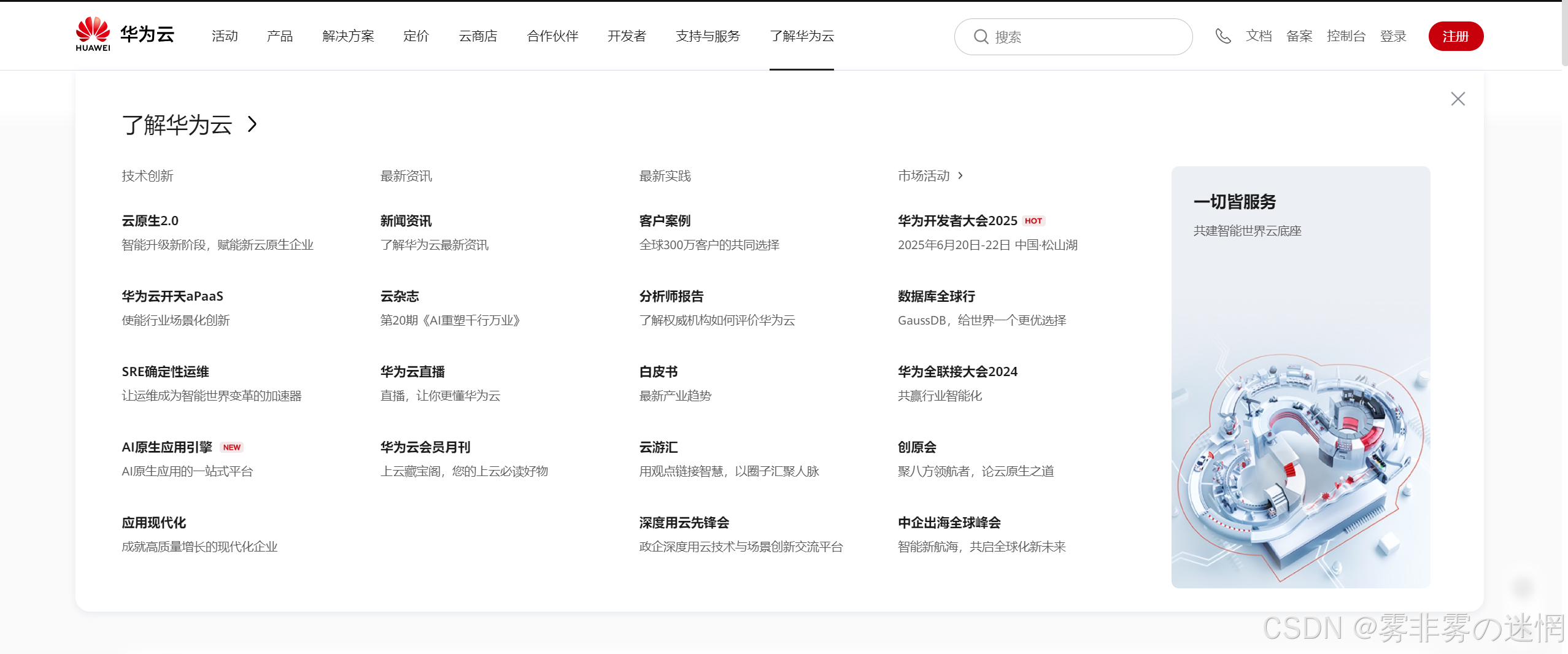Open the 产品 nav menu
Screen dimensions: 1568x654
(280, 36)
